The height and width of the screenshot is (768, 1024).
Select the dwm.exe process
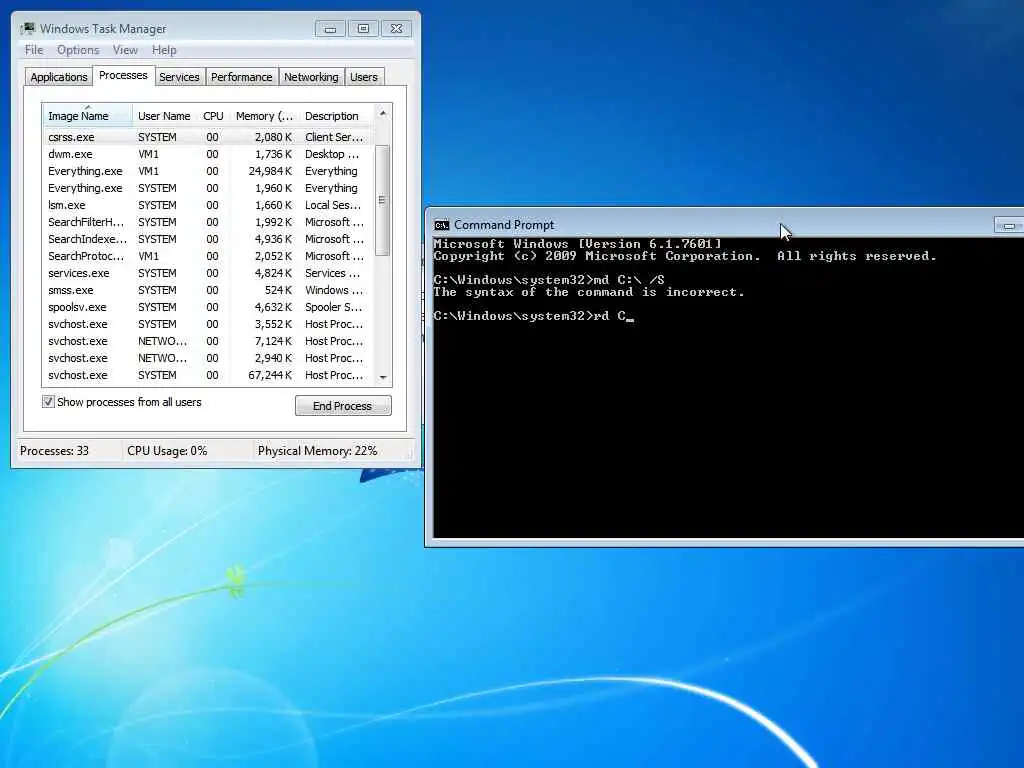click(x=209, y=154)
